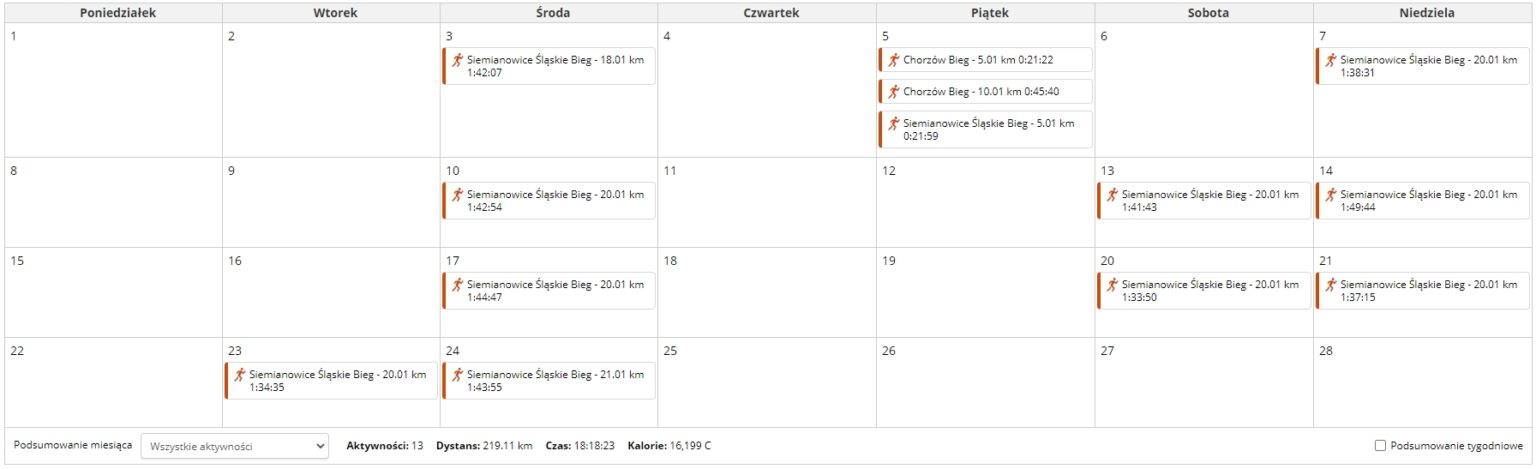The image size is (1536, 469).
Task: Click the running icon on Tuesday 23rd activity
Action: (239, 375)
